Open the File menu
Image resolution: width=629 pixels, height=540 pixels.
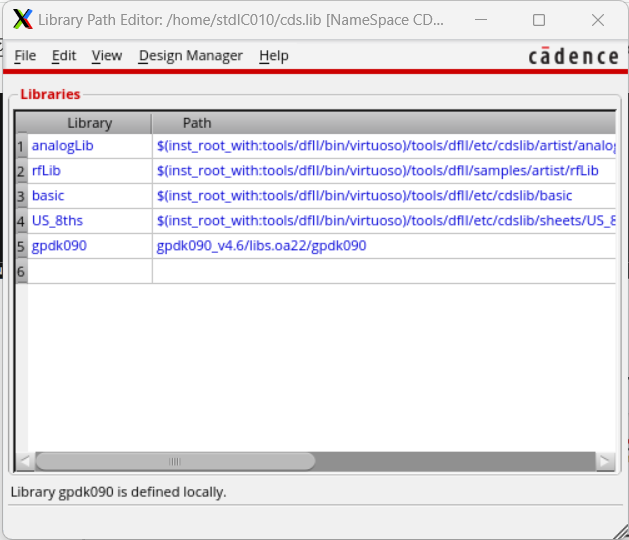[x=25, y=55]
